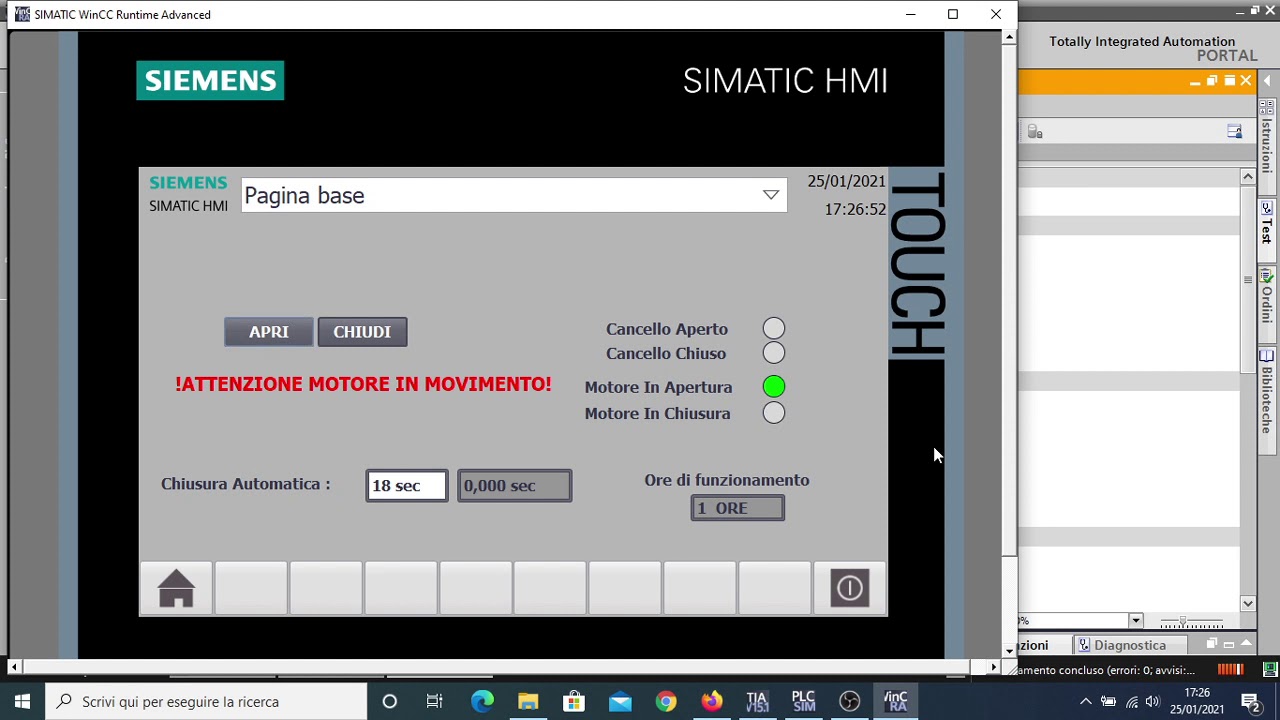Image resolution: width=1280 pixels, height=720 pixels.
Task: Click the Ore di funzionamento label
Action: [727, 480]
